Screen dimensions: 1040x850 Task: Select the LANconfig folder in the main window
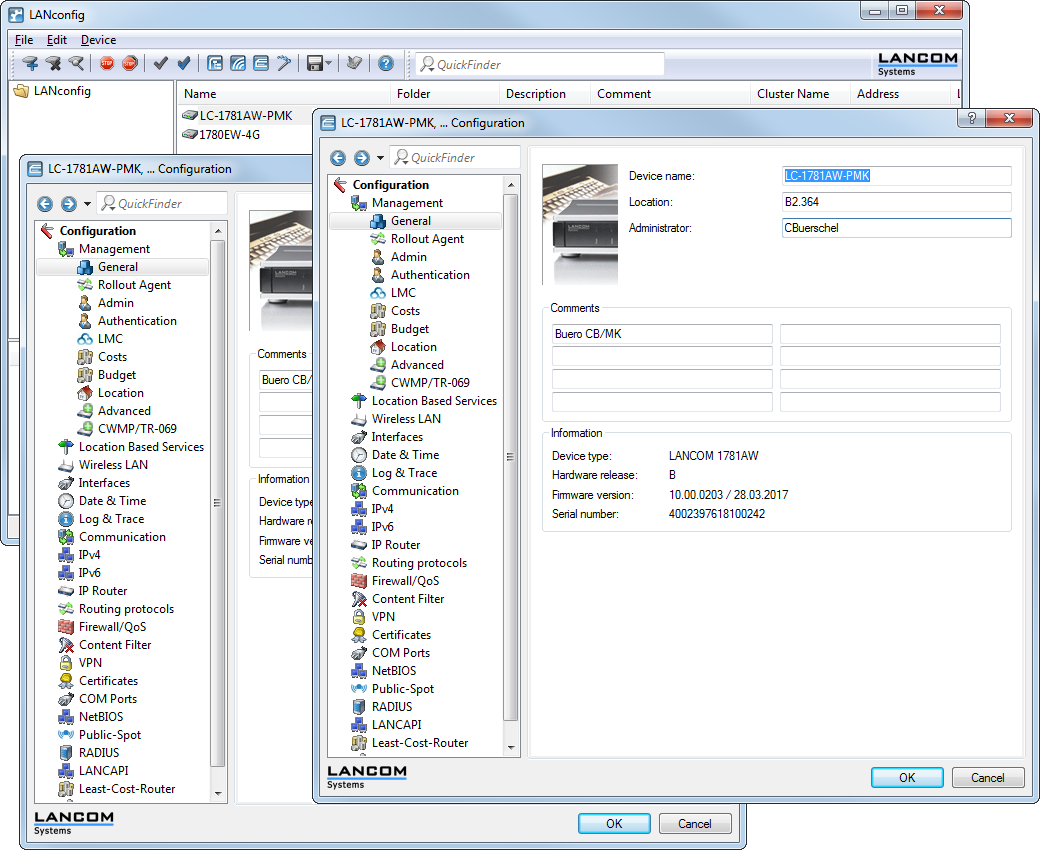pos(62,91)
